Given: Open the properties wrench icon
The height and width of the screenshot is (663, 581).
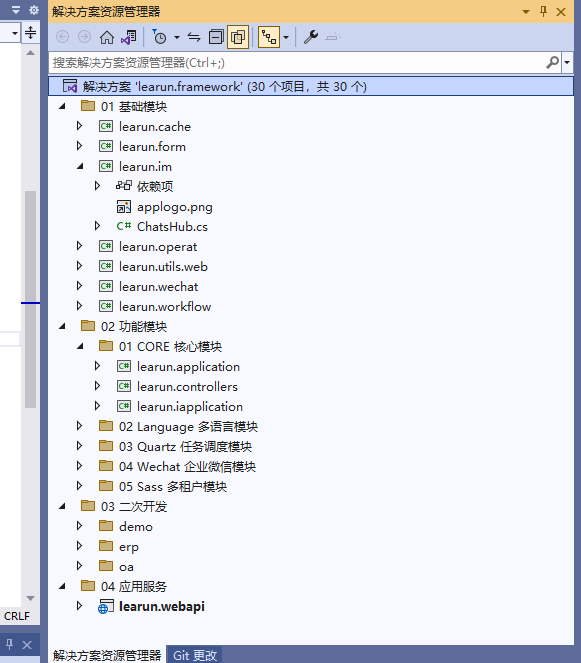Looking at the screenshot, I should point(311,37).
